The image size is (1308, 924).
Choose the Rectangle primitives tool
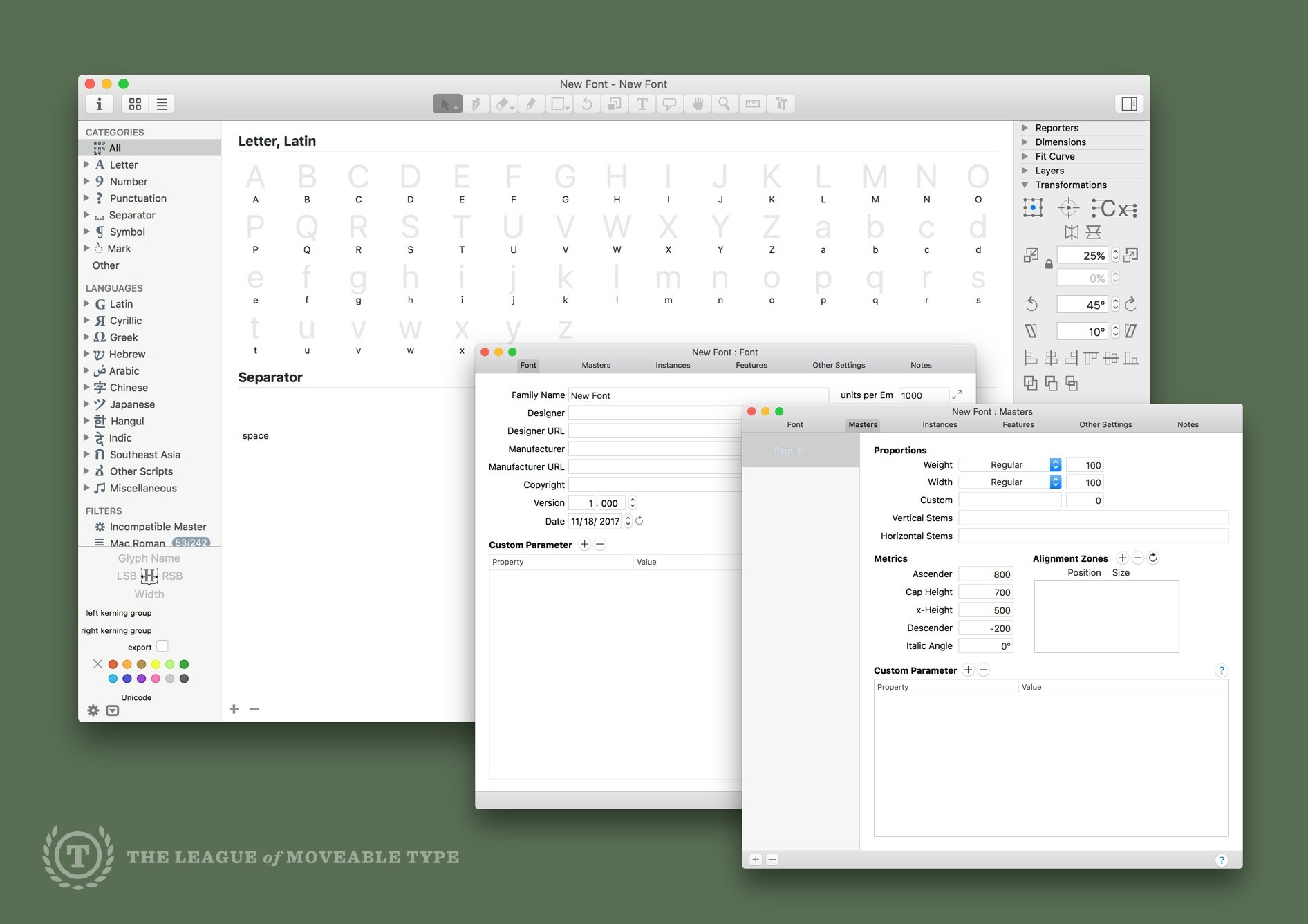pos(559,104)
